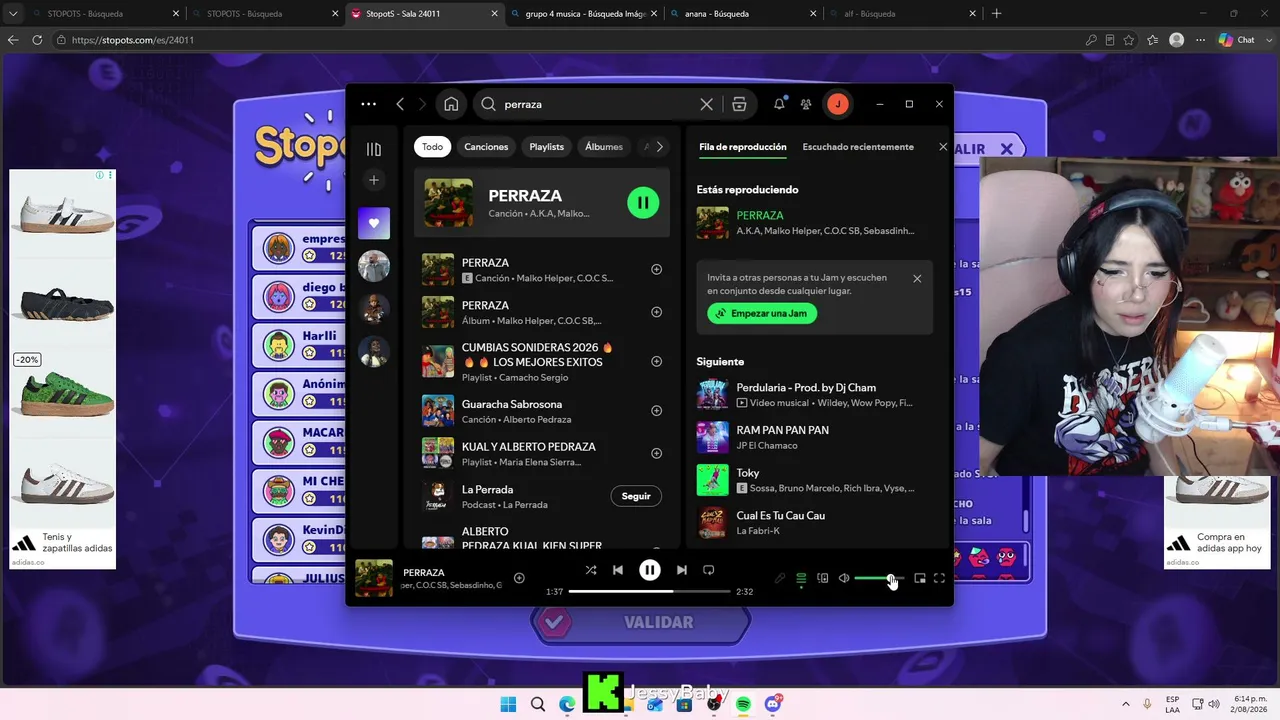Image resolution: width=1280 pixels, height=720 pixels.
Task: Open CUMBIAS SONIDERAS 2026 playlist result
Action: [542, 361]
